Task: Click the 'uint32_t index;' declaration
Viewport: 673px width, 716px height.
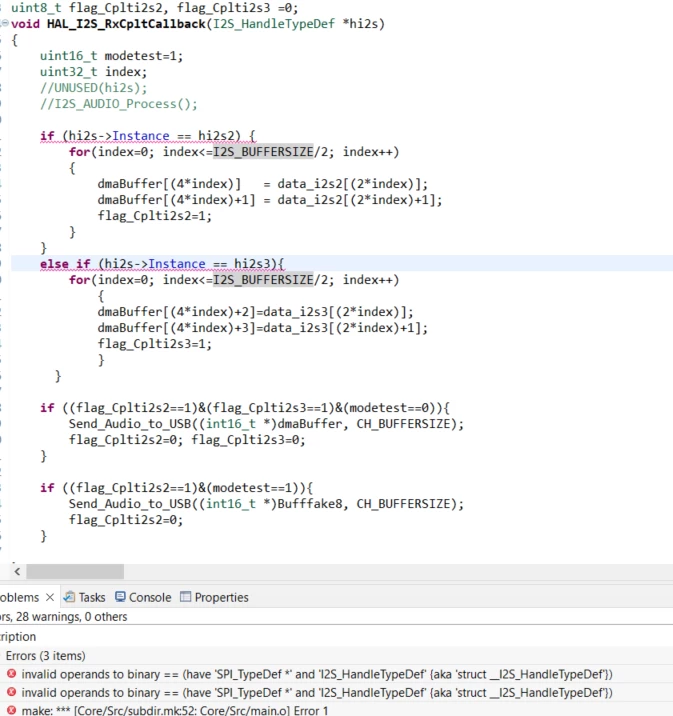Action: click(x=93, y=72)
